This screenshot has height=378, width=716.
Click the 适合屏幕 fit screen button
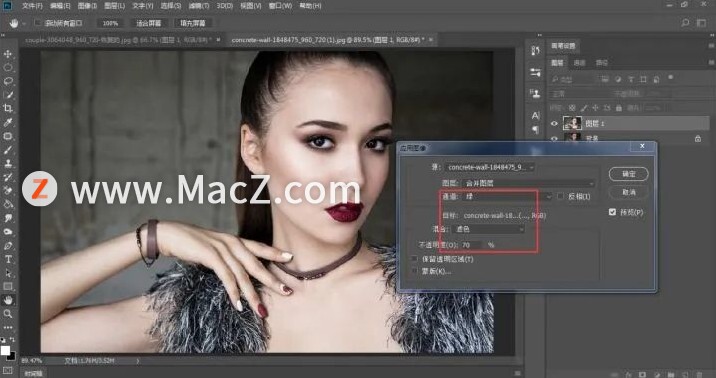click(149, 23)
